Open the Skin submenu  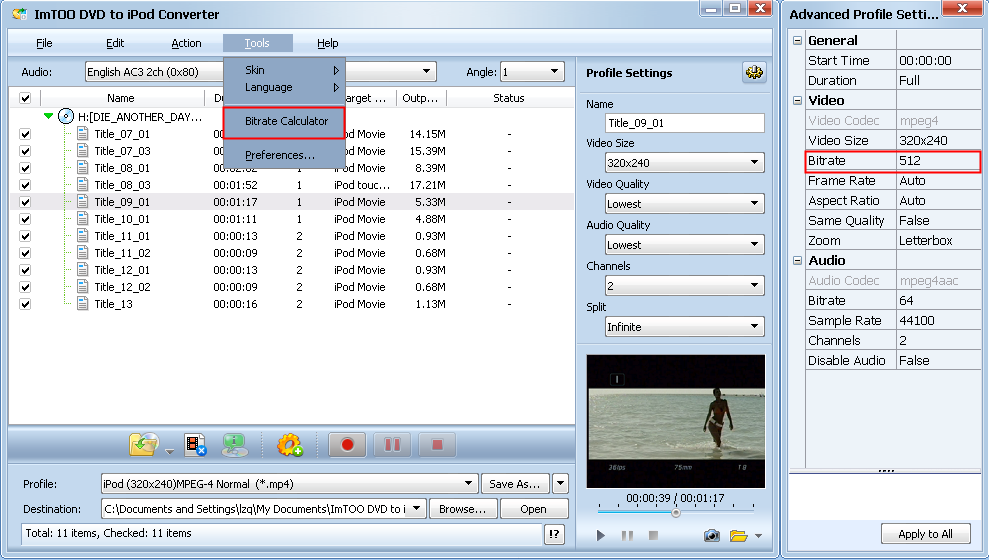(284, 70)
